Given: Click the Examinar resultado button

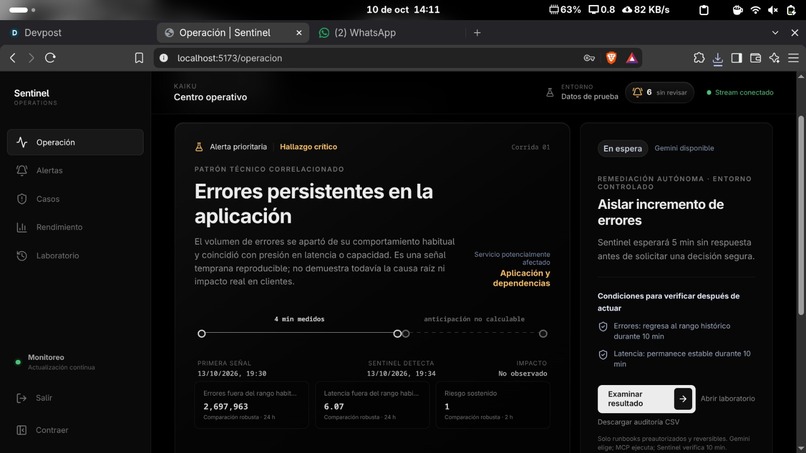Looking at the screenshot, I should tap(646, 399).
